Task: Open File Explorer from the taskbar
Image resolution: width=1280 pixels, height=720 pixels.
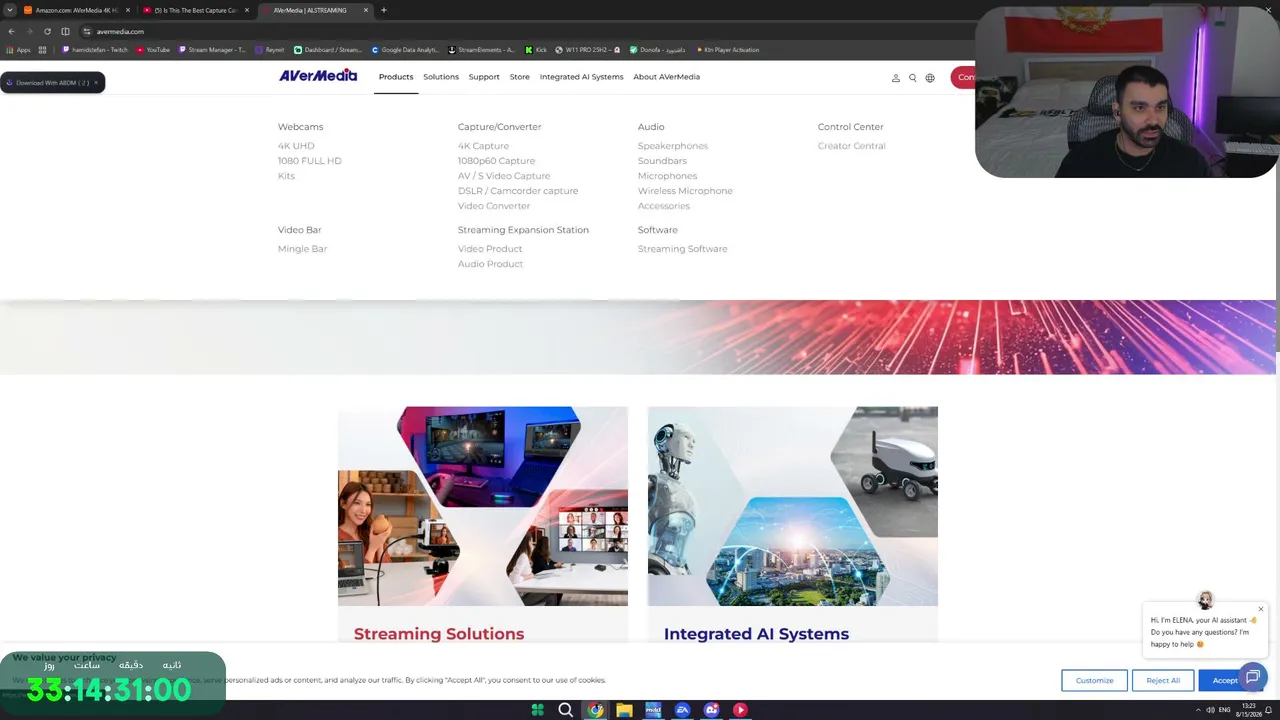Action: click(x=624, y=710)
